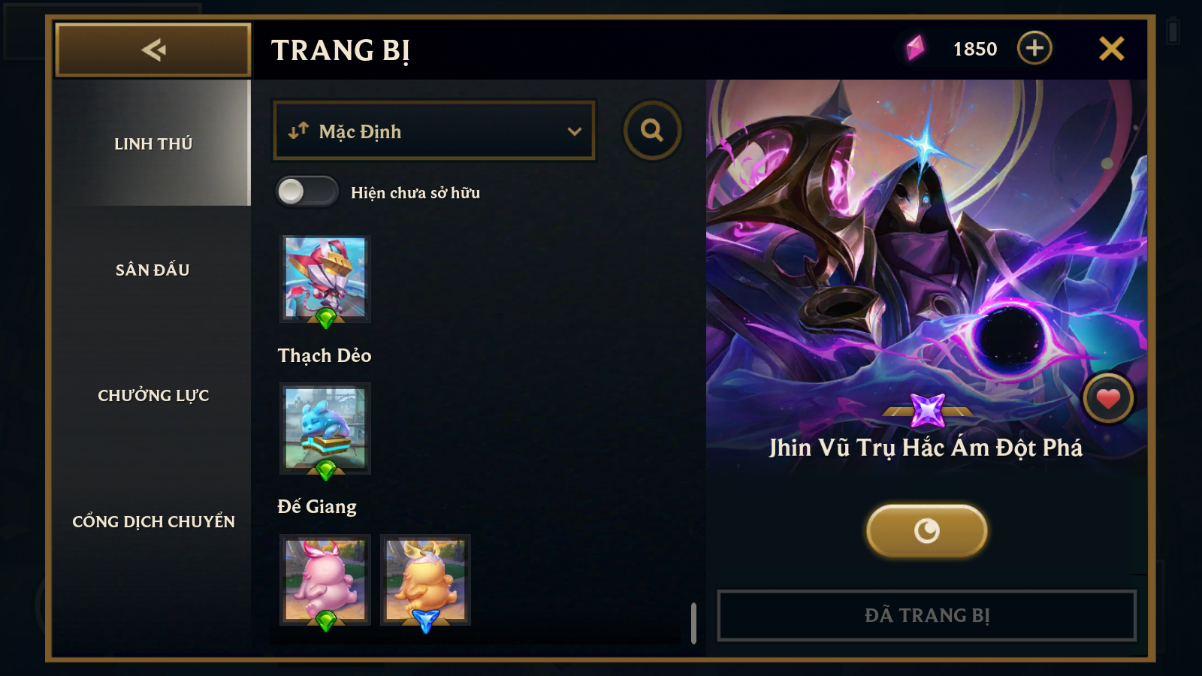
Task: Toggle Hiện chưa sở hữu switch
Action: (308, 192)
